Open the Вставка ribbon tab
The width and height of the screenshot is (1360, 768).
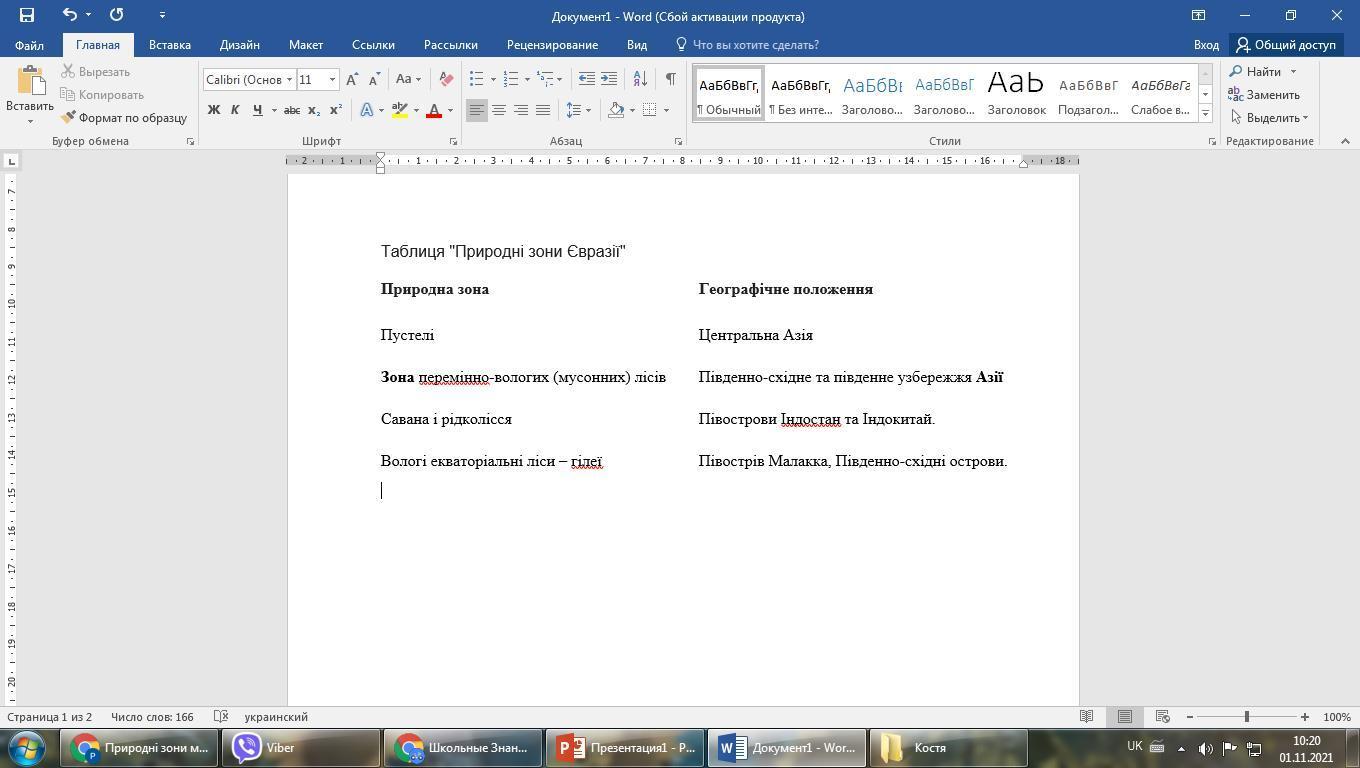[169, 45]
